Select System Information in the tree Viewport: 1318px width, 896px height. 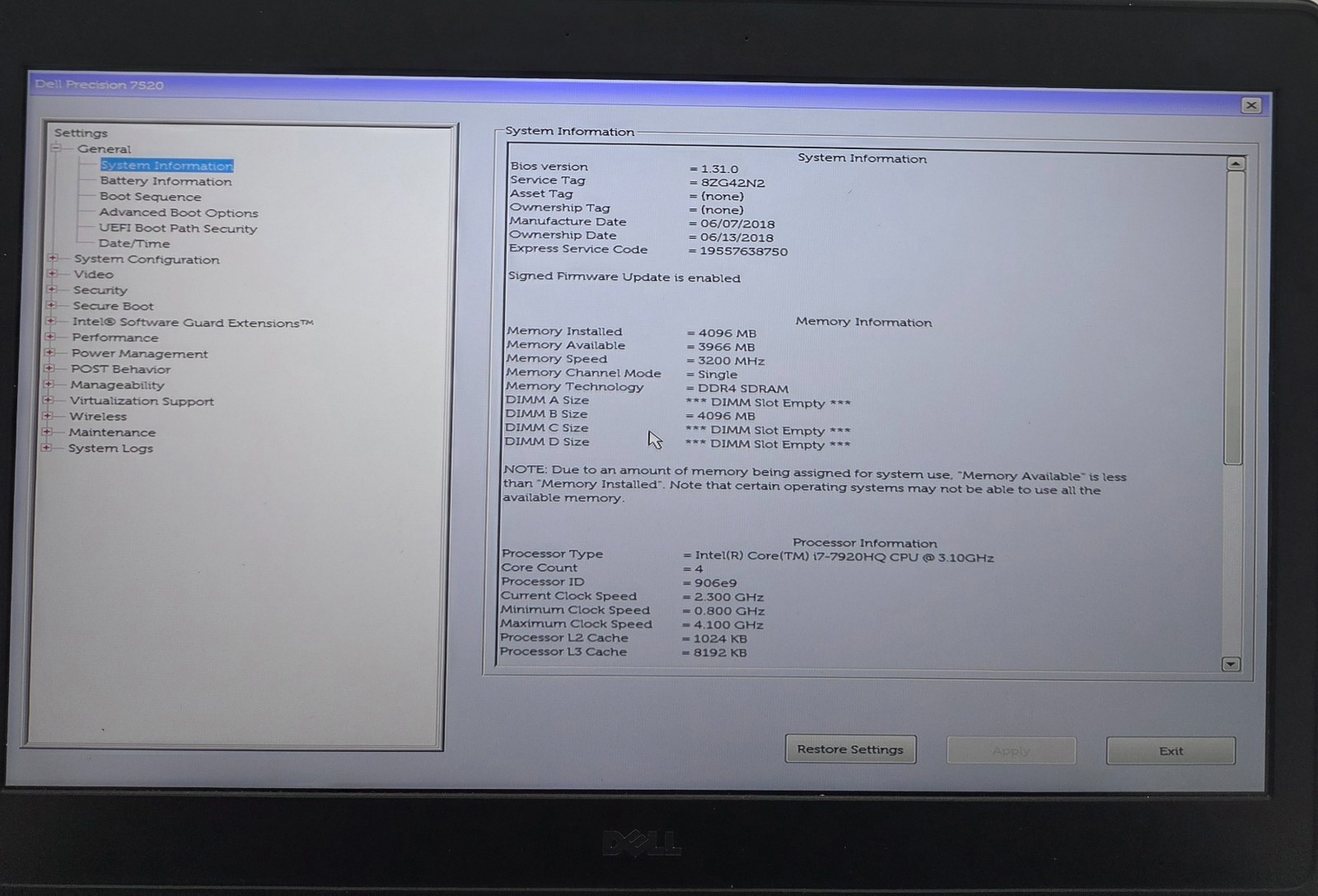coord(167,166)
